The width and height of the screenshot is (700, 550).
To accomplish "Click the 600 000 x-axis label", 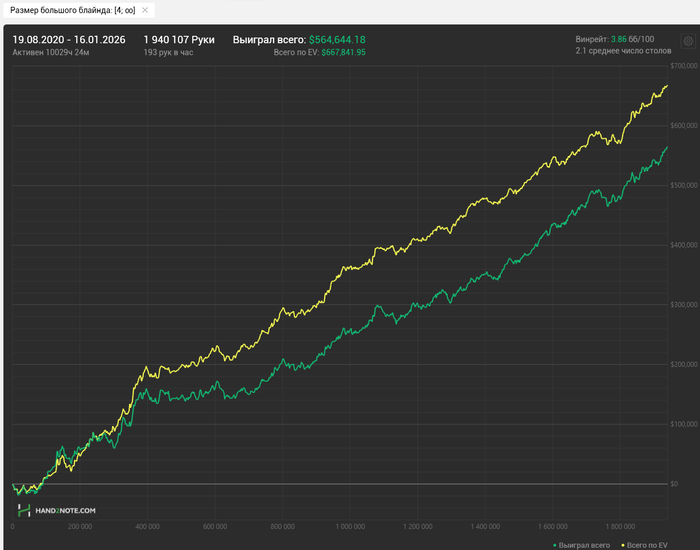I will coord(215,527).
